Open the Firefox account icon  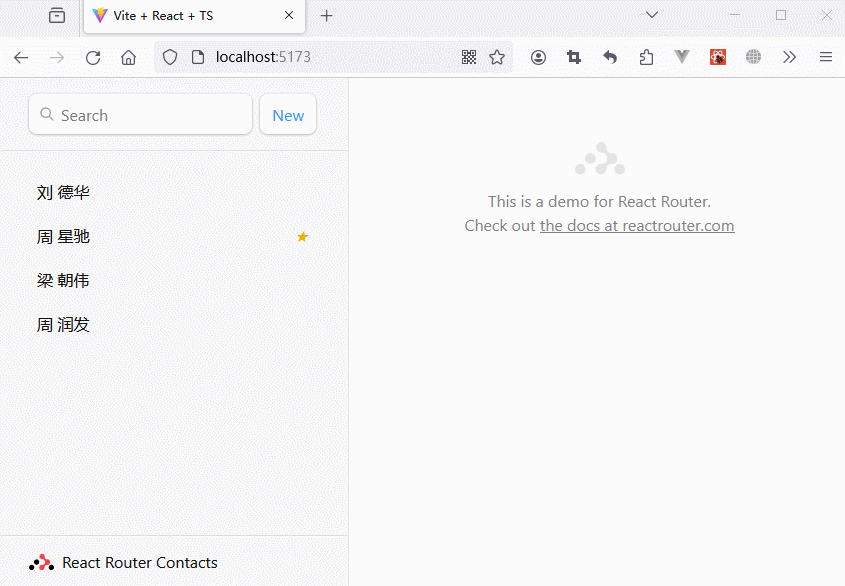pyautogui.click(x=538, y=58)
